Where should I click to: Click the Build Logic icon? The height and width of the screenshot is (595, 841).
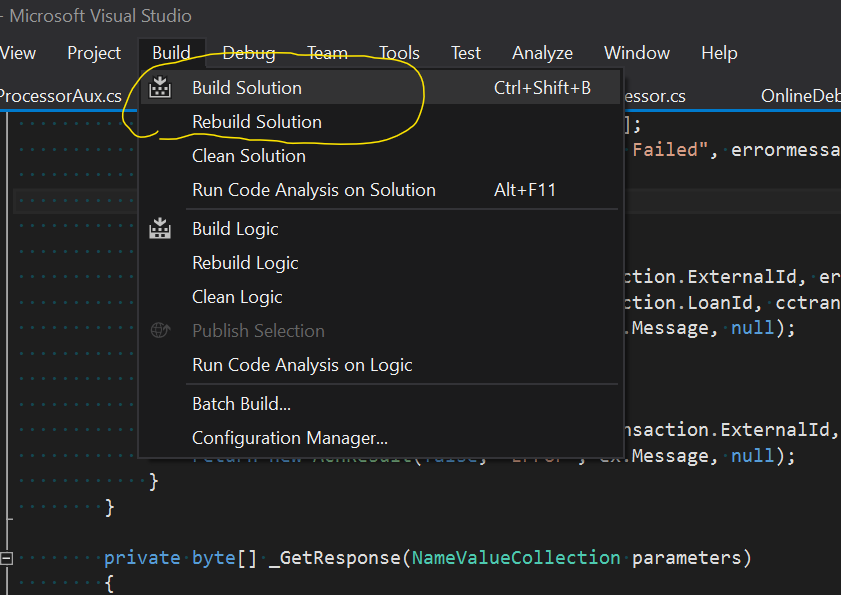(160, 229)
